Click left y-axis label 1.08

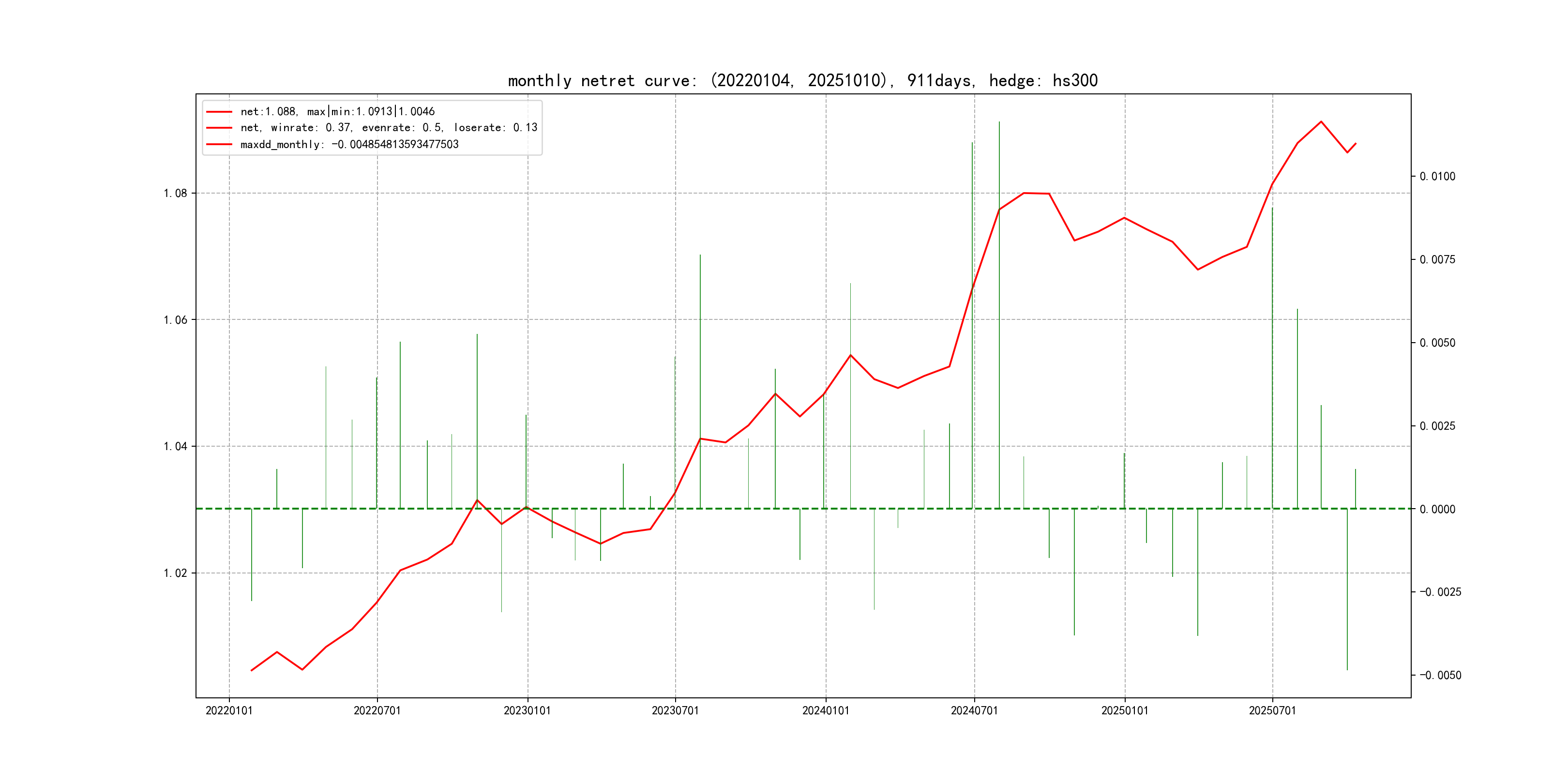pos(175,194)
